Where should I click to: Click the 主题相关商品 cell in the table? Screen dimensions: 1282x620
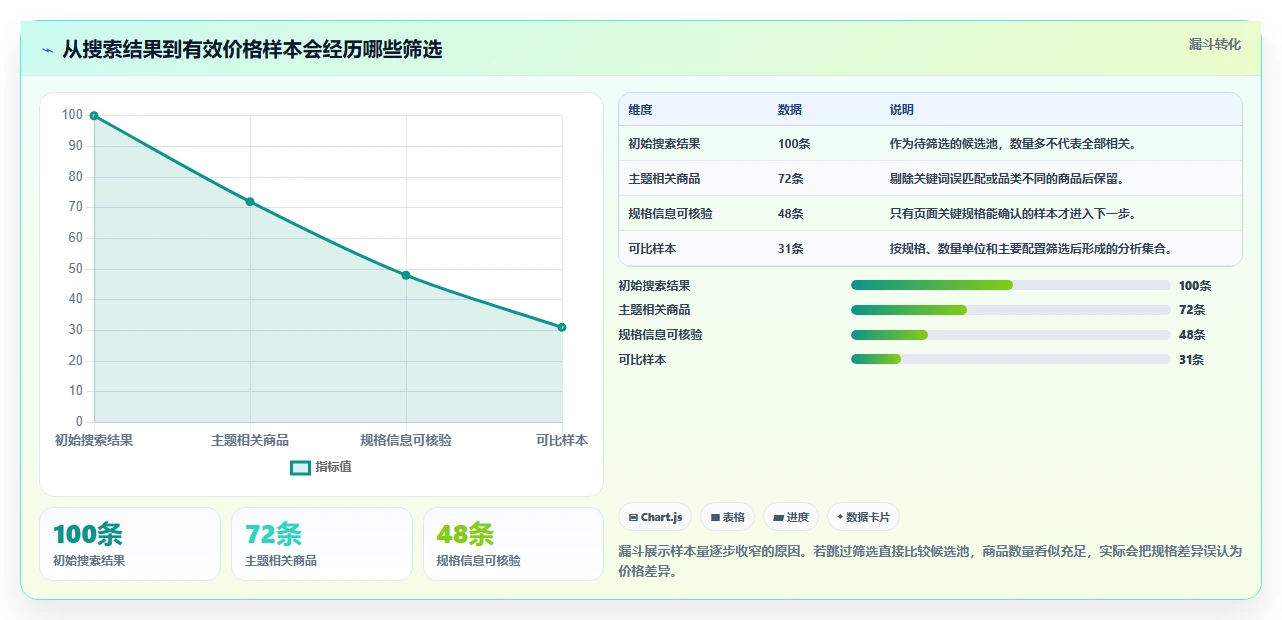(x=664, y=179)
